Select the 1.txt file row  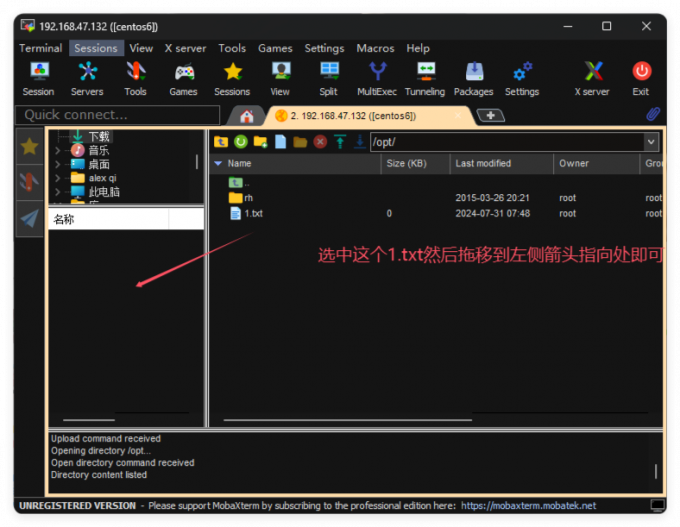point(436,213)
